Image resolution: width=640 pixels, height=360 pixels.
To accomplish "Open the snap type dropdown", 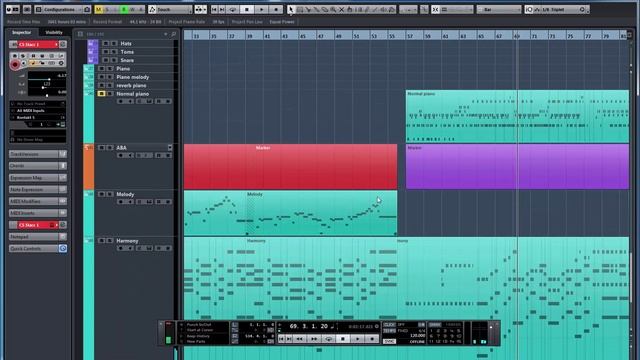I will pyautogui.click(x=456, y=9).
